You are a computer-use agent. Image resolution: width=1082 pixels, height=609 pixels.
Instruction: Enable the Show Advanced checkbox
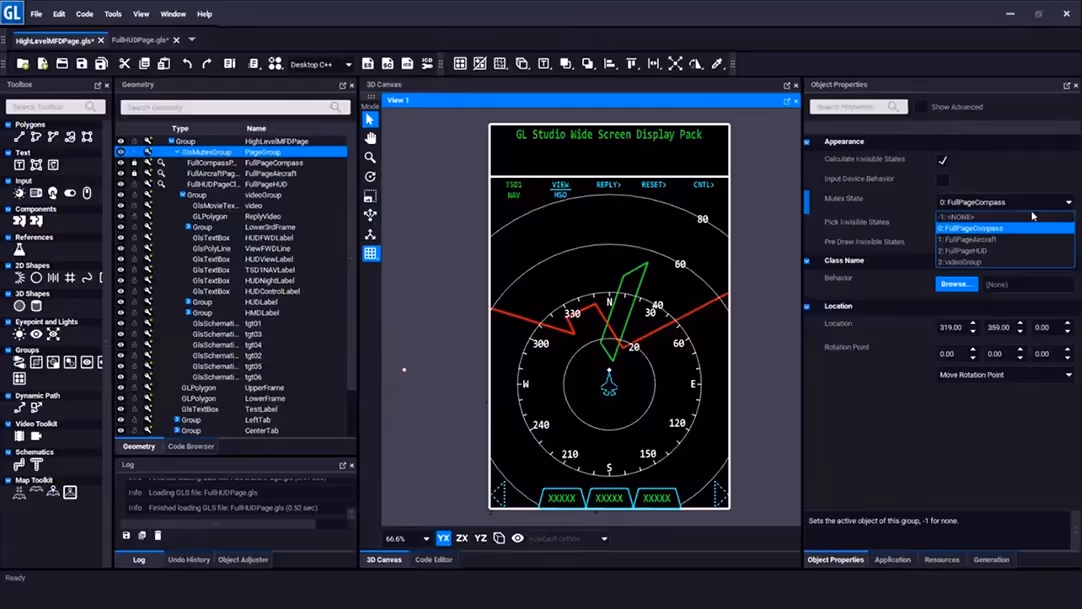[x=921, y=107]
